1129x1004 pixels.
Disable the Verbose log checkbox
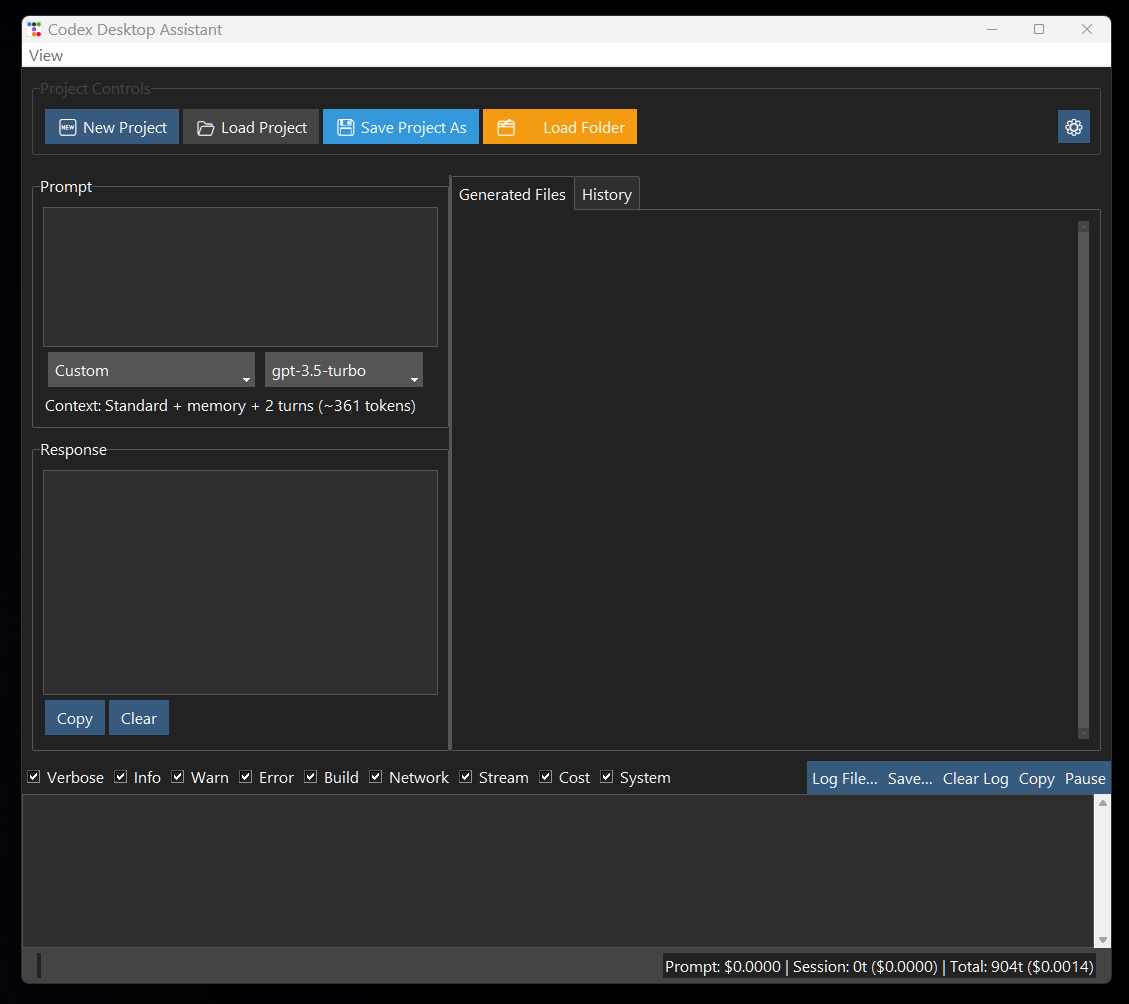point(34,777)
